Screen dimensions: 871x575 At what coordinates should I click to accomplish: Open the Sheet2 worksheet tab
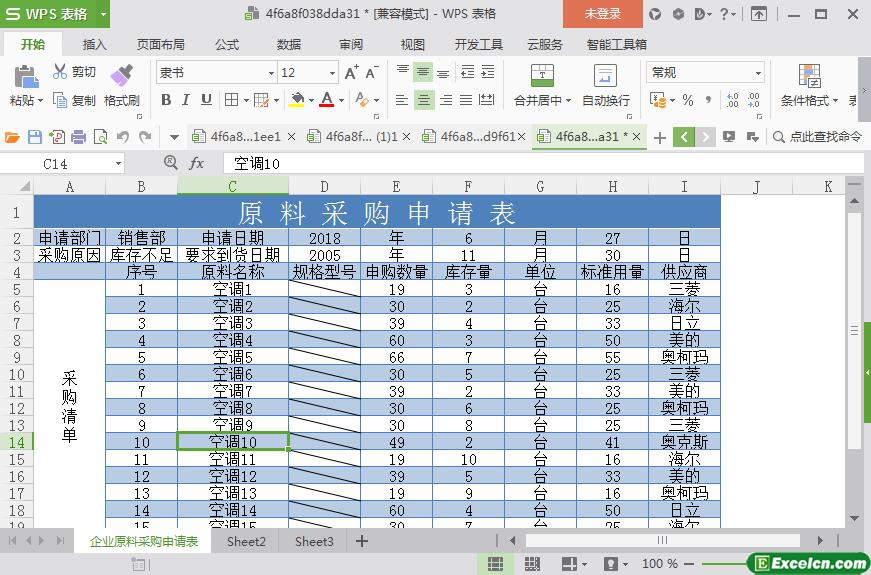tap(246, 541)
